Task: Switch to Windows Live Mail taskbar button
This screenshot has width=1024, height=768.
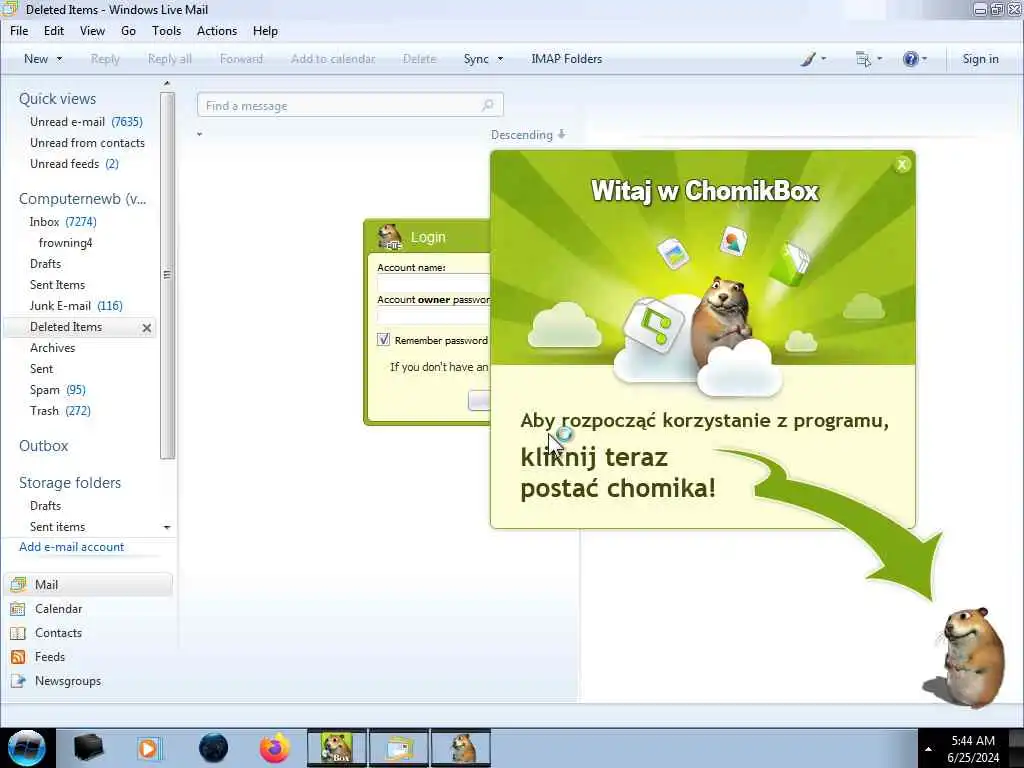Action: coord(399,748)
